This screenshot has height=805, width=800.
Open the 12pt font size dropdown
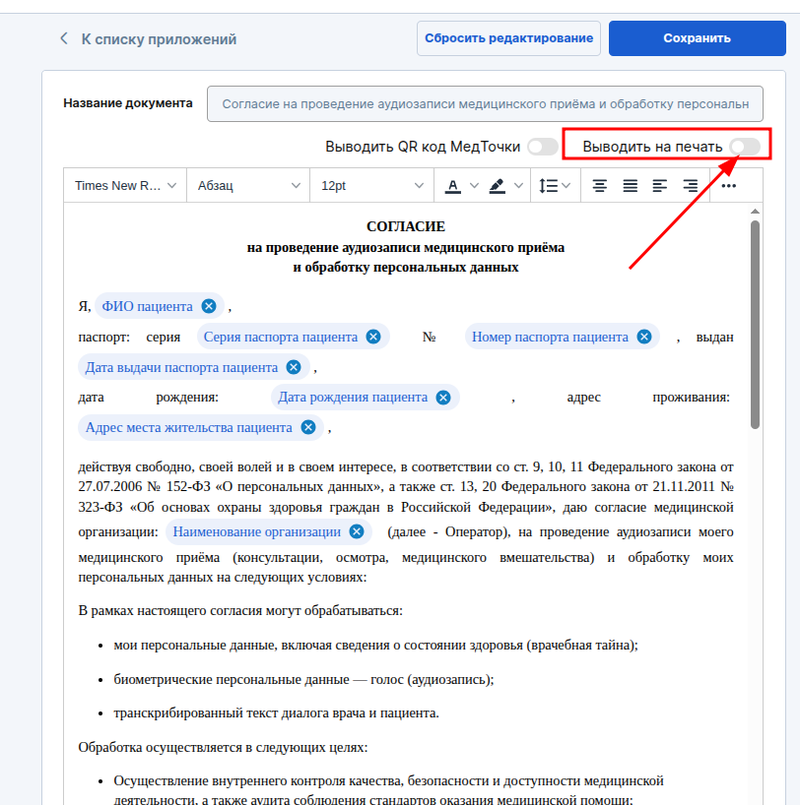pyautogui.click(x=372, y=186)
